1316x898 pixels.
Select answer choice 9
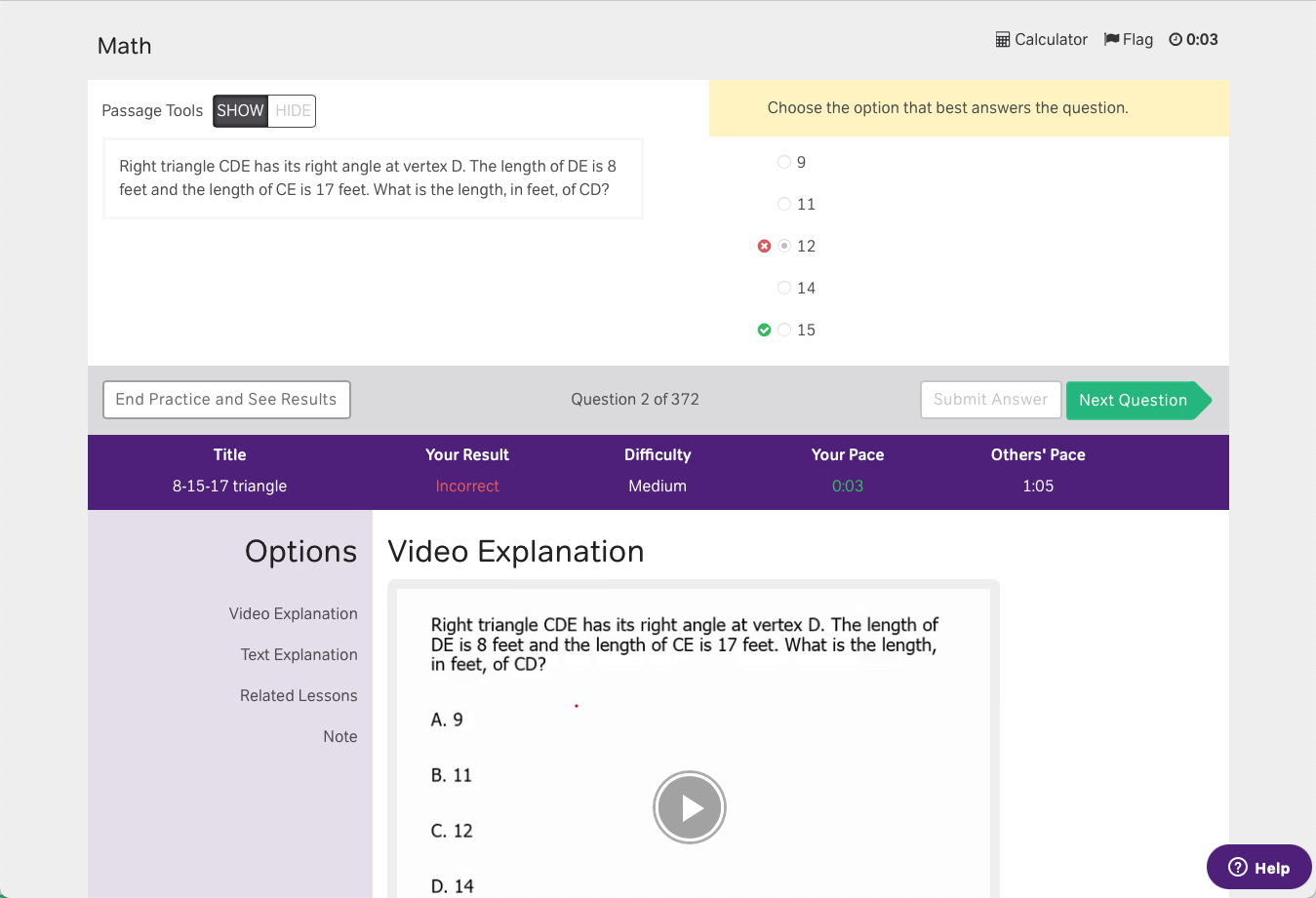click(784, 162)
